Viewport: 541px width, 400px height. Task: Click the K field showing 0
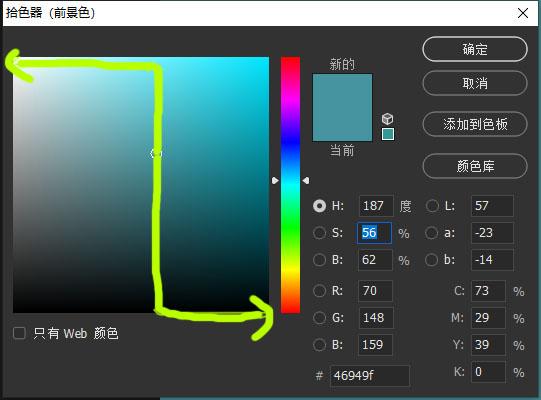click(488, 372)
